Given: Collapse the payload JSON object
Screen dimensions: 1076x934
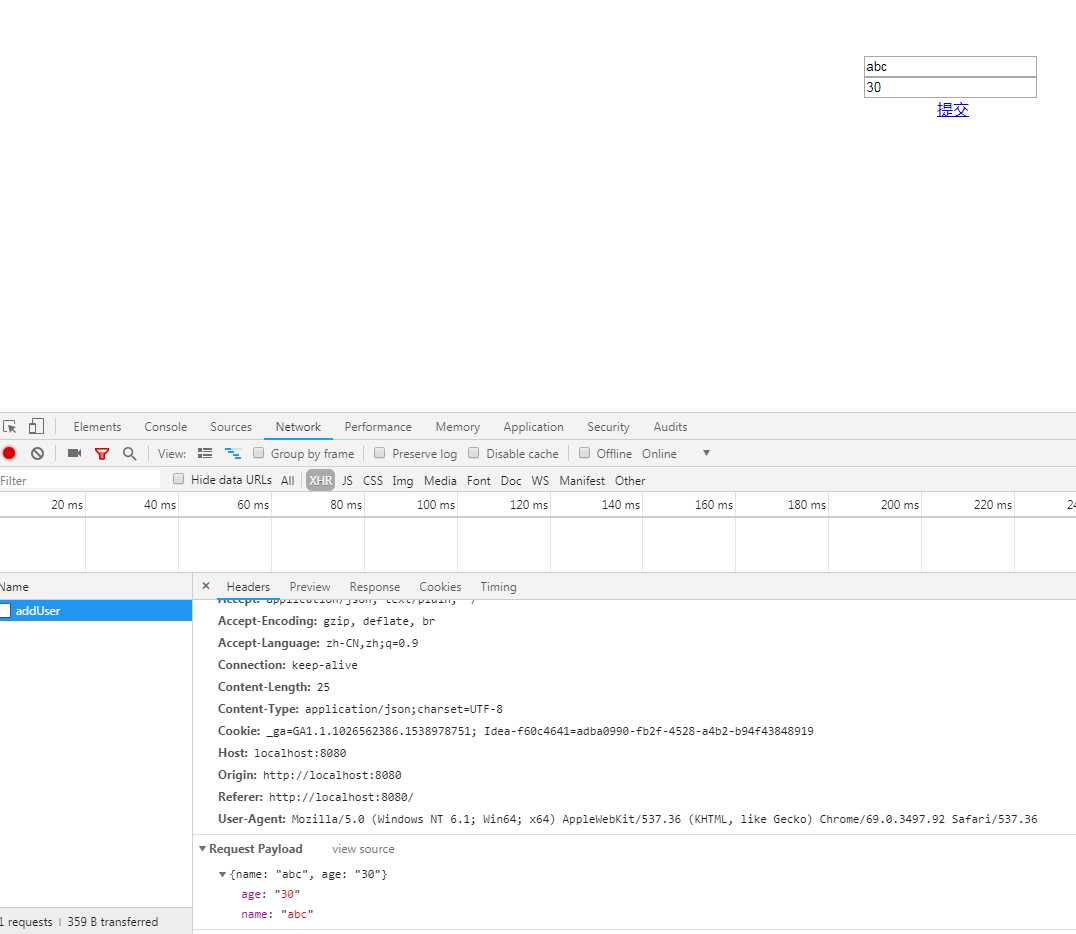Looking at the screenshot, I should click(x=222, y=874).
